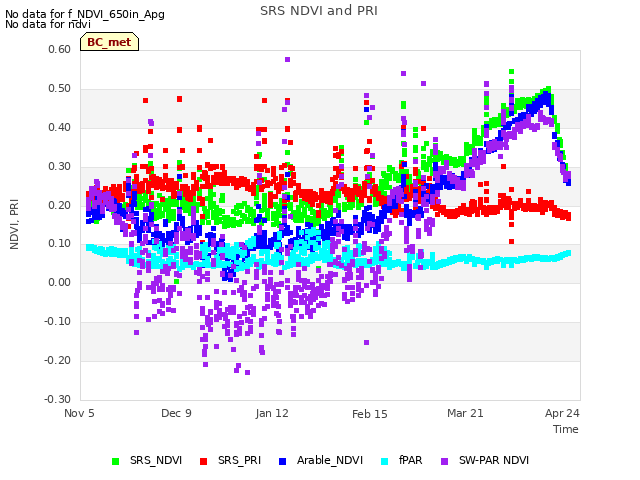Click the 0.40 y-axis tick label

click(60, 127)
